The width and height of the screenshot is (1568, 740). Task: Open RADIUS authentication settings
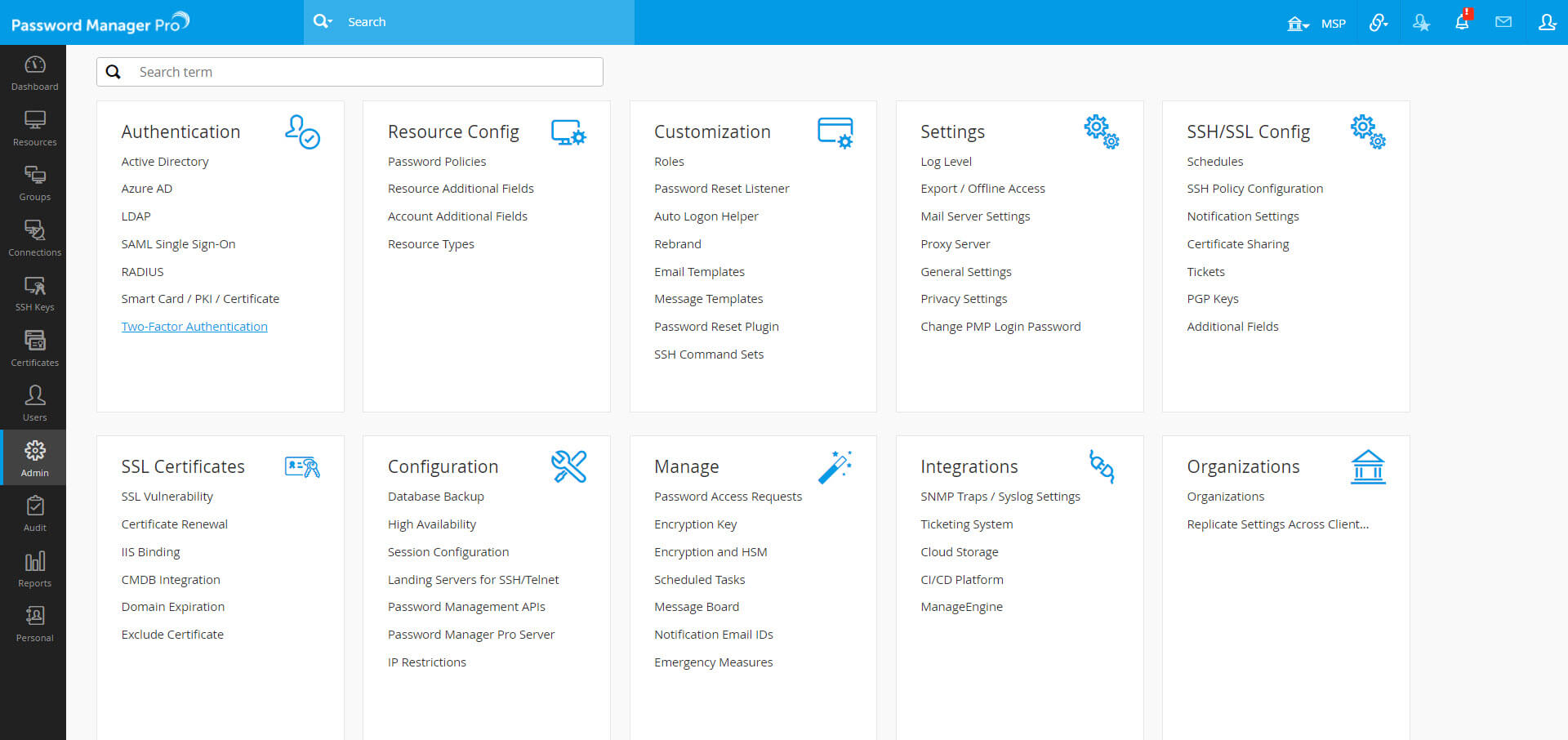click(142, 272)
